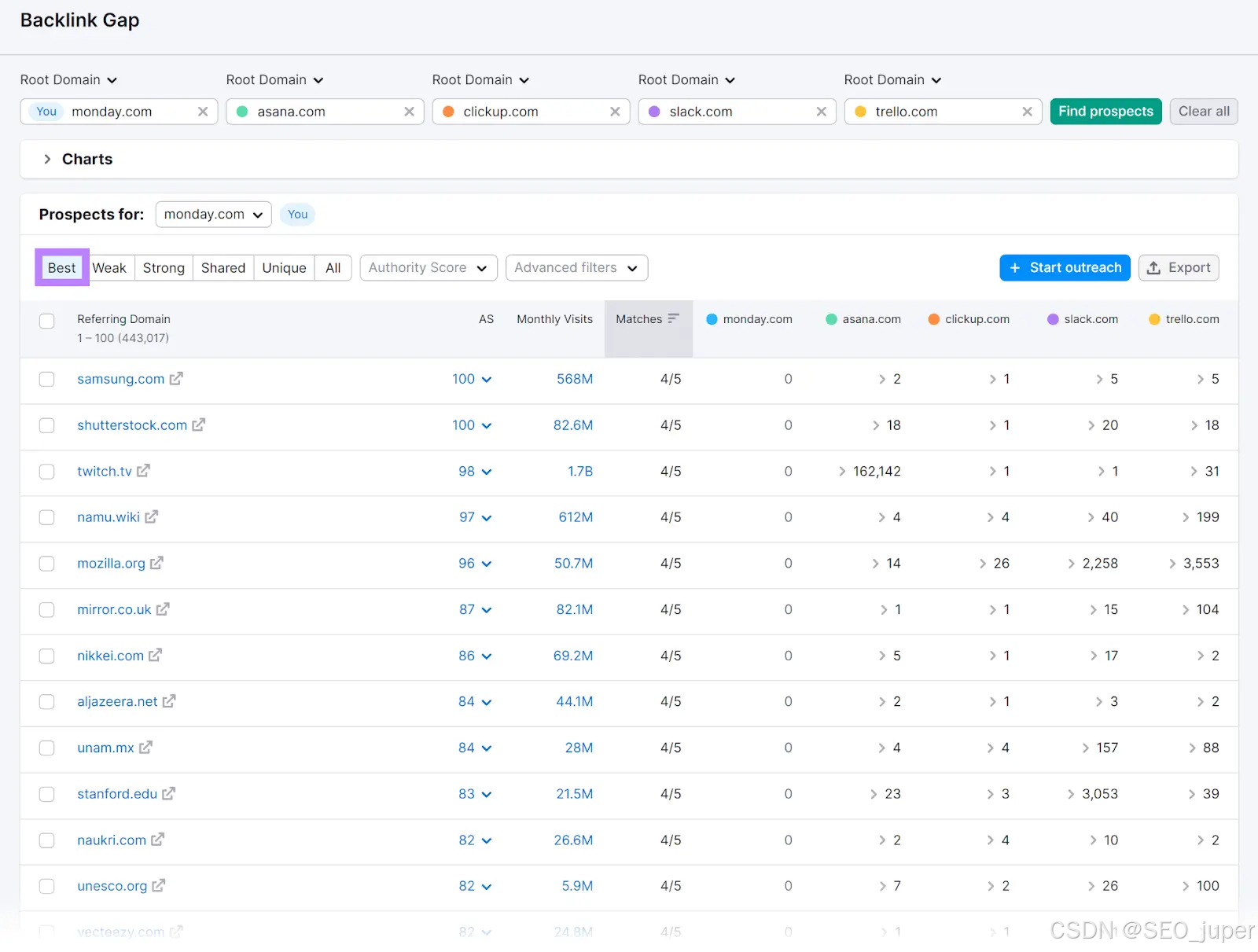This screenshot has width=1258, height=952.
Task: Select the stanford.edu row checkbox
Action: point(47,794)
